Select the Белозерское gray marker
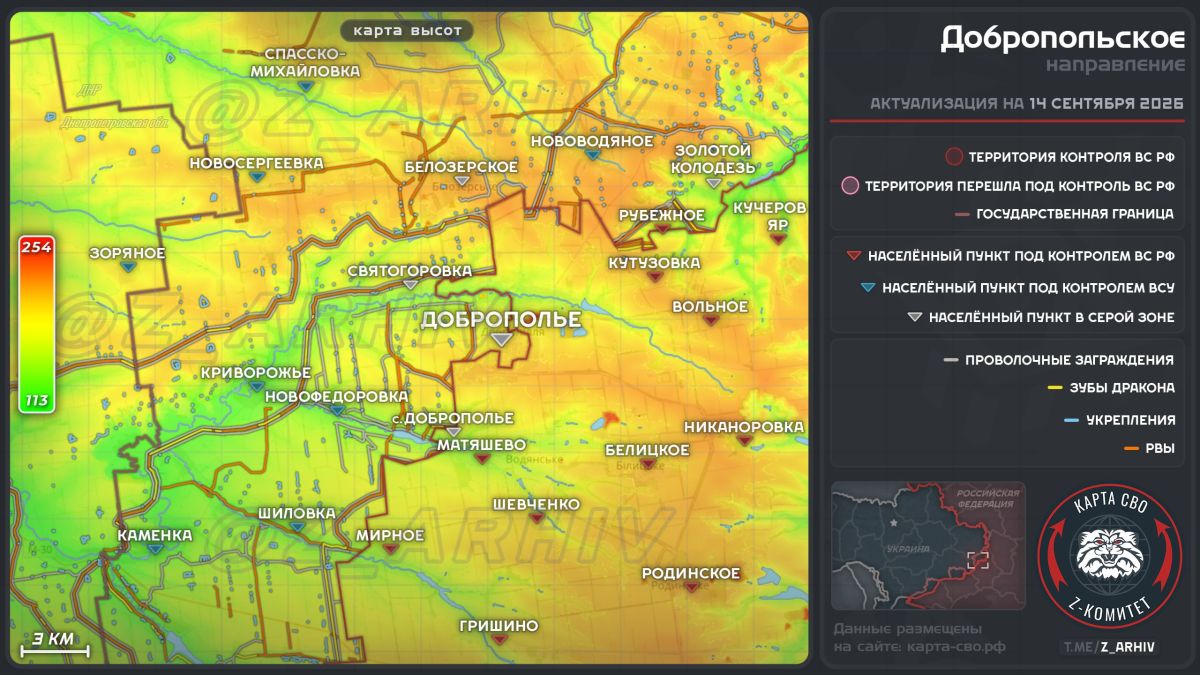Screen dimensions: 1200x675 [461, 181]
